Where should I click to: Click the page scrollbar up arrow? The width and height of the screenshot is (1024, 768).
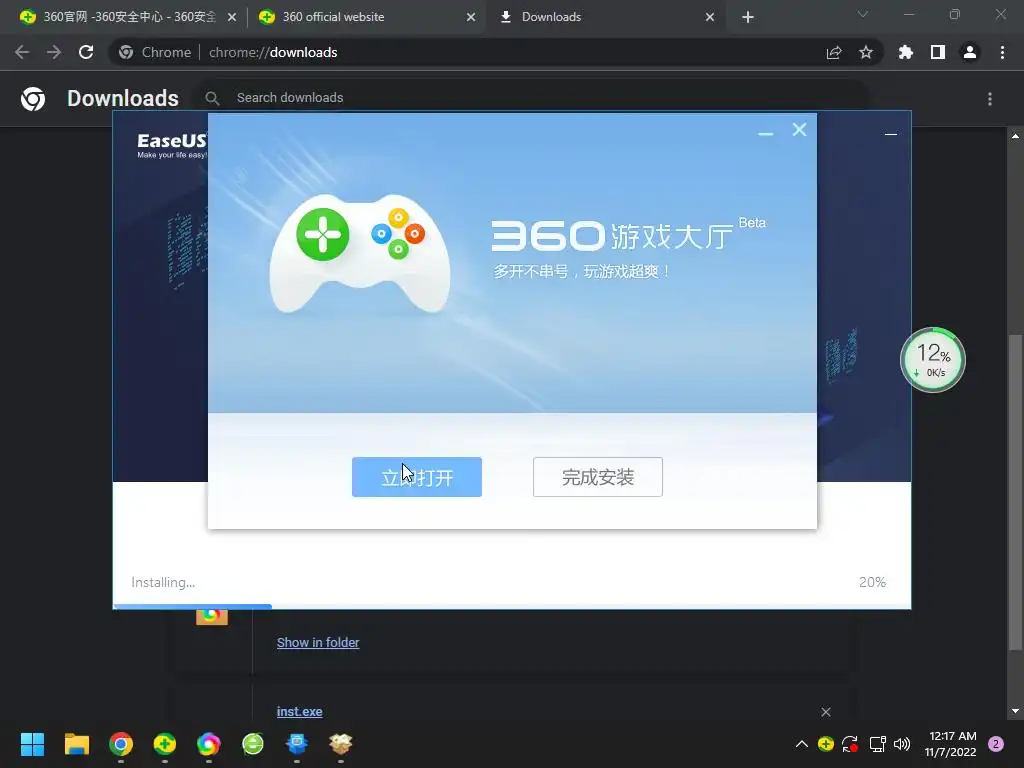tap(1015, 136)
